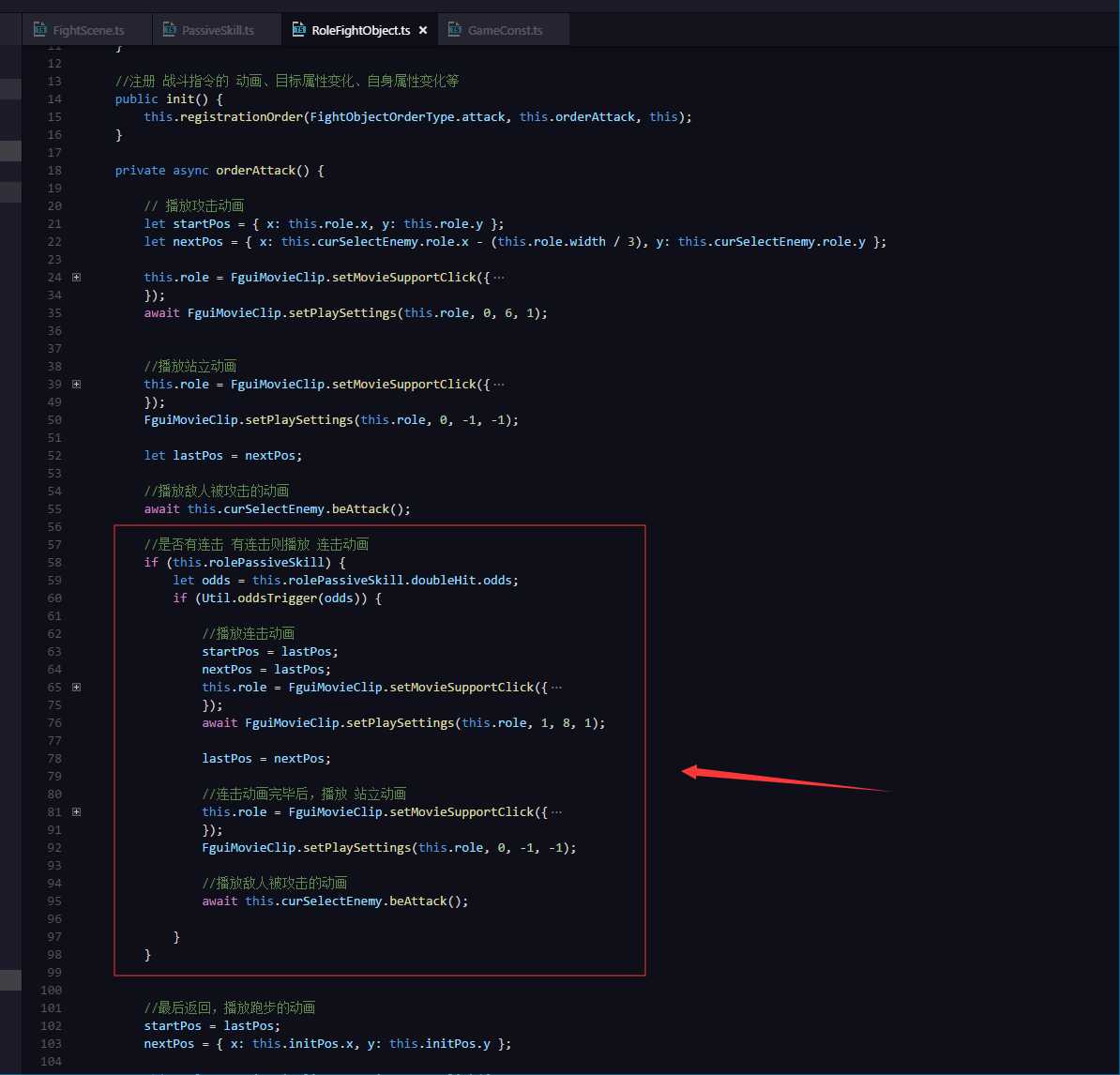Click 'setPlaySettings' call on line 92
The width and height of the screenshot is (1120, 1075).
click(357, 848)
